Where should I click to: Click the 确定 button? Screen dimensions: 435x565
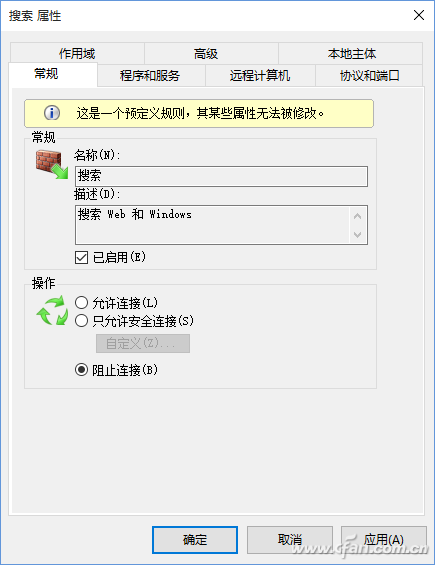[x=195, y=540]
